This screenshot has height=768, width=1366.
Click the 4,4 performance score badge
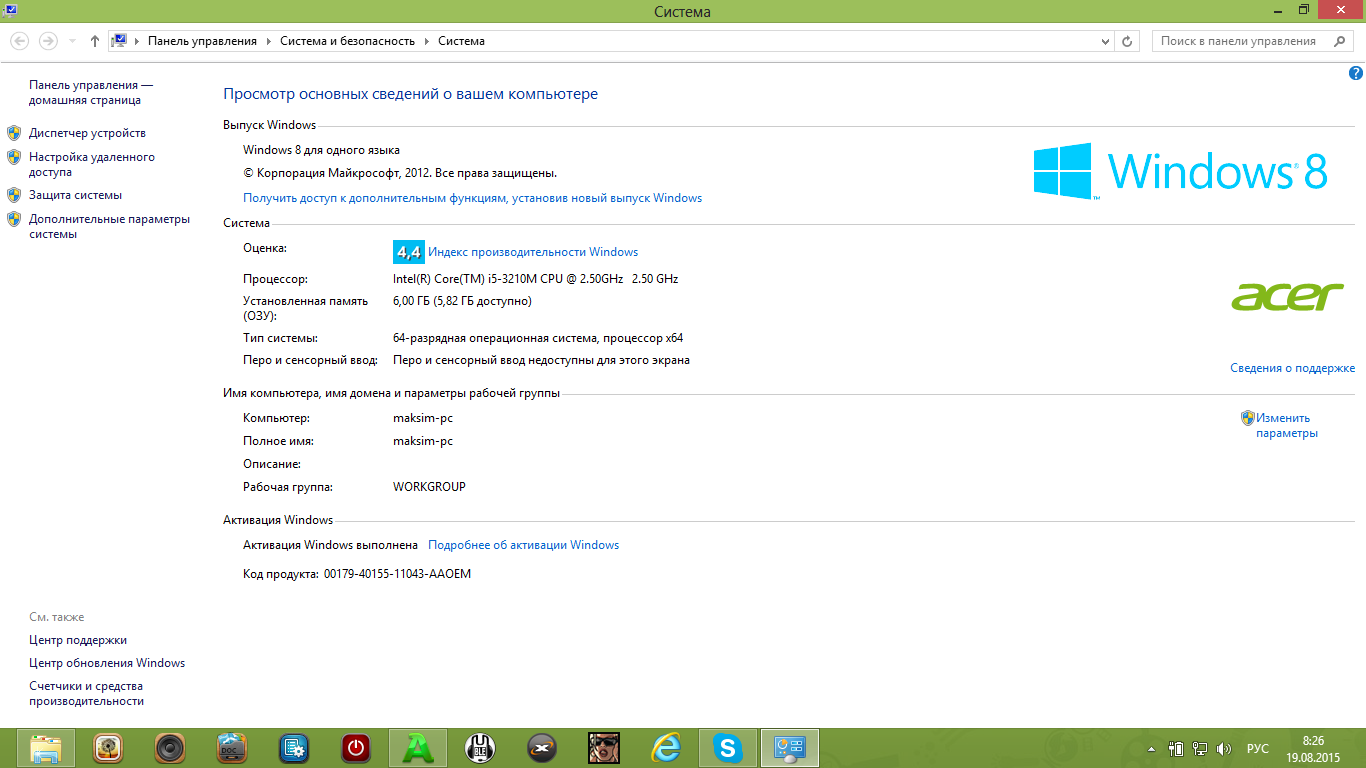(x=409, y=251)
